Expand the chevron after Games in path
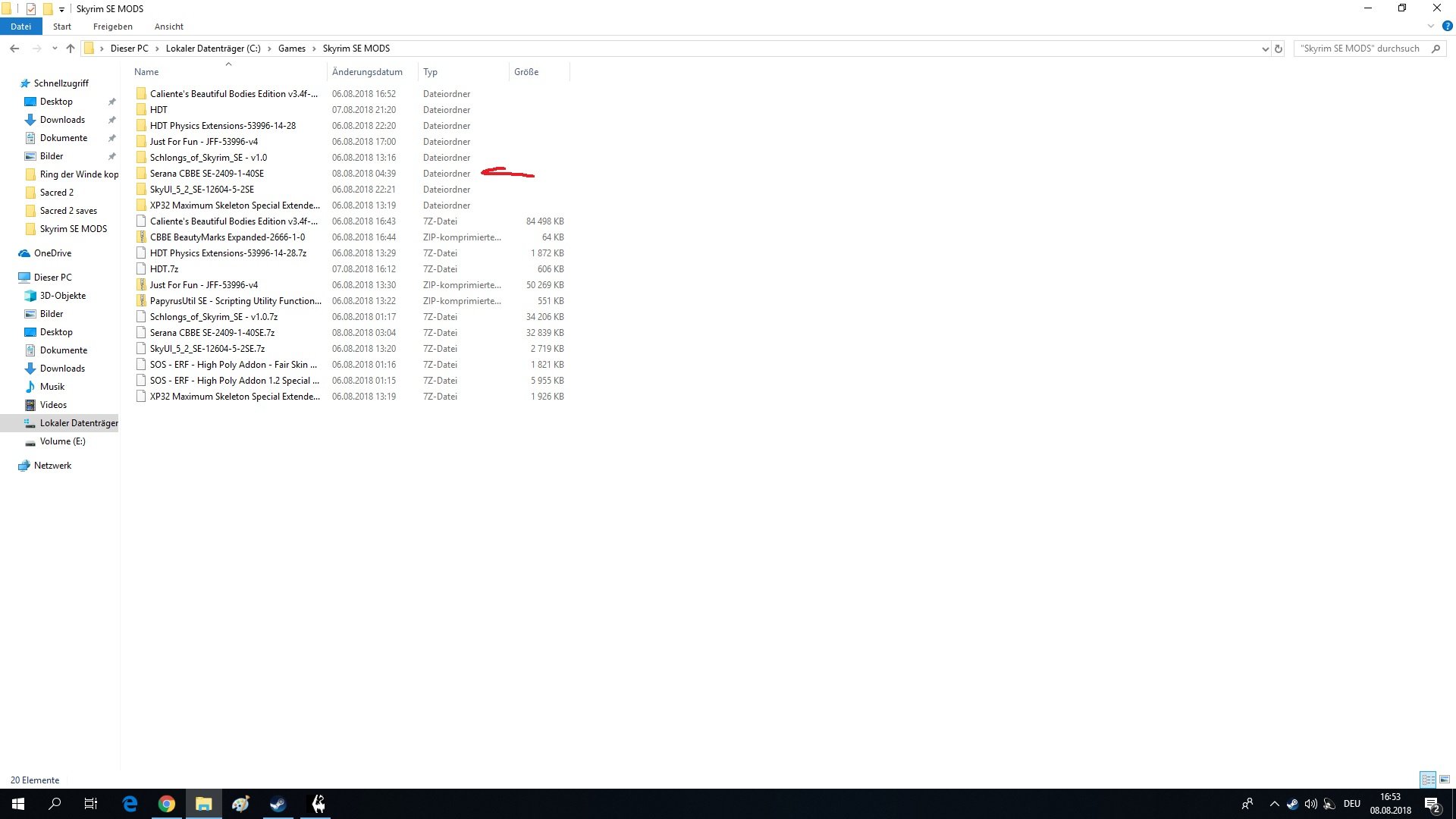The height and width of the screenshot is (819, 1456). click(314, 49)
